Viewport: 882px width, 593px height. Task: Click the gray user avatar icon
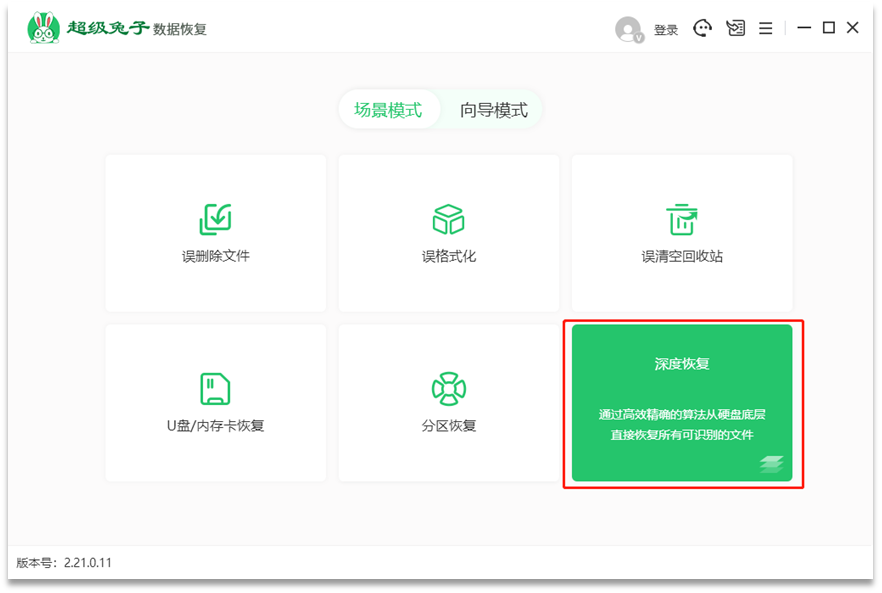click(x=628, y=30)
